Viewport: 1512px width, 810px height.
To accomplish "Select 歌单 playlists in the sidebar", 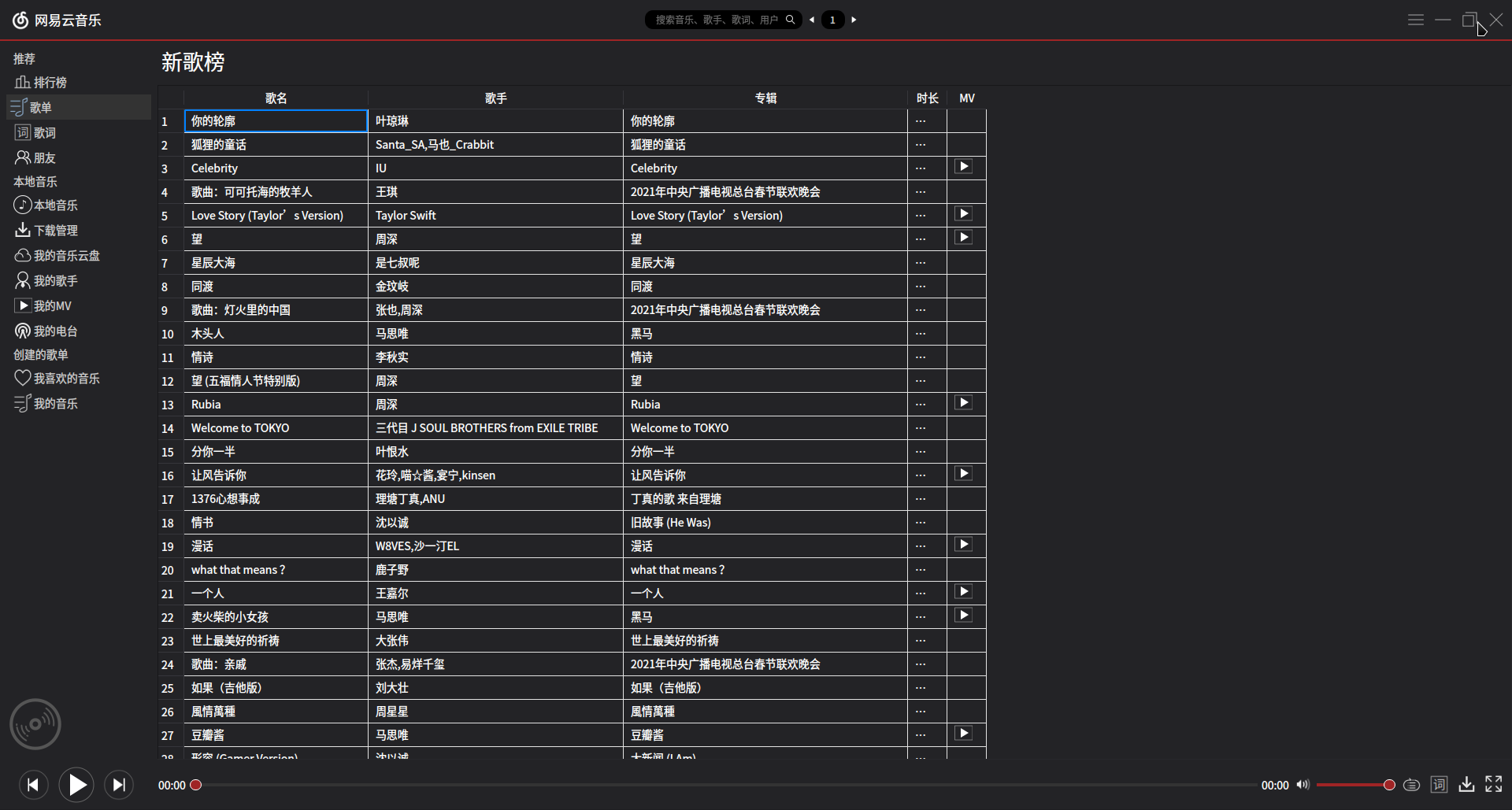I will (x=79, y=107).
